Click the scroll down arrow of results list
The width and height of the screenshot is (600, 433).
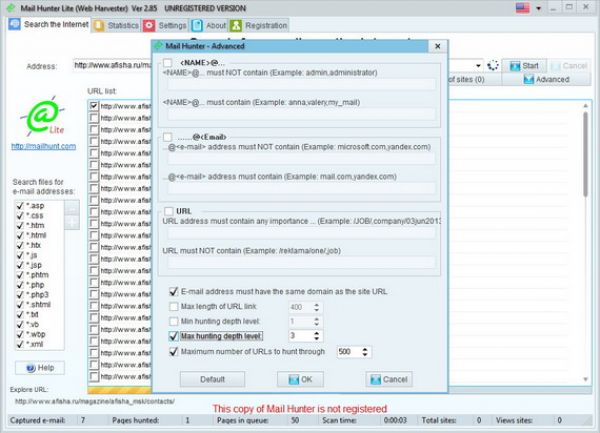click(x=585, y=379)
